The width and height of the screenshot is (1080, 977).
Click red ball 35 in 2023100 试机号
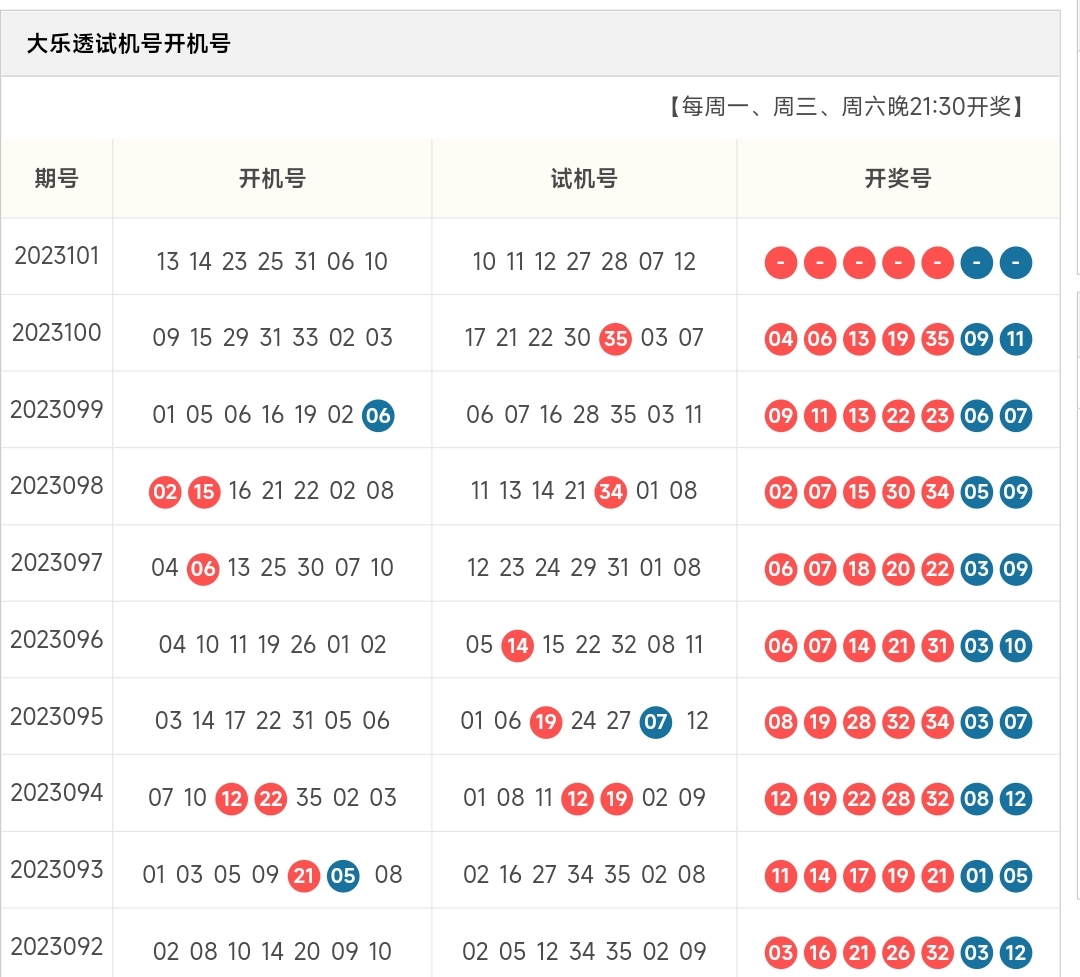point(616,339)
